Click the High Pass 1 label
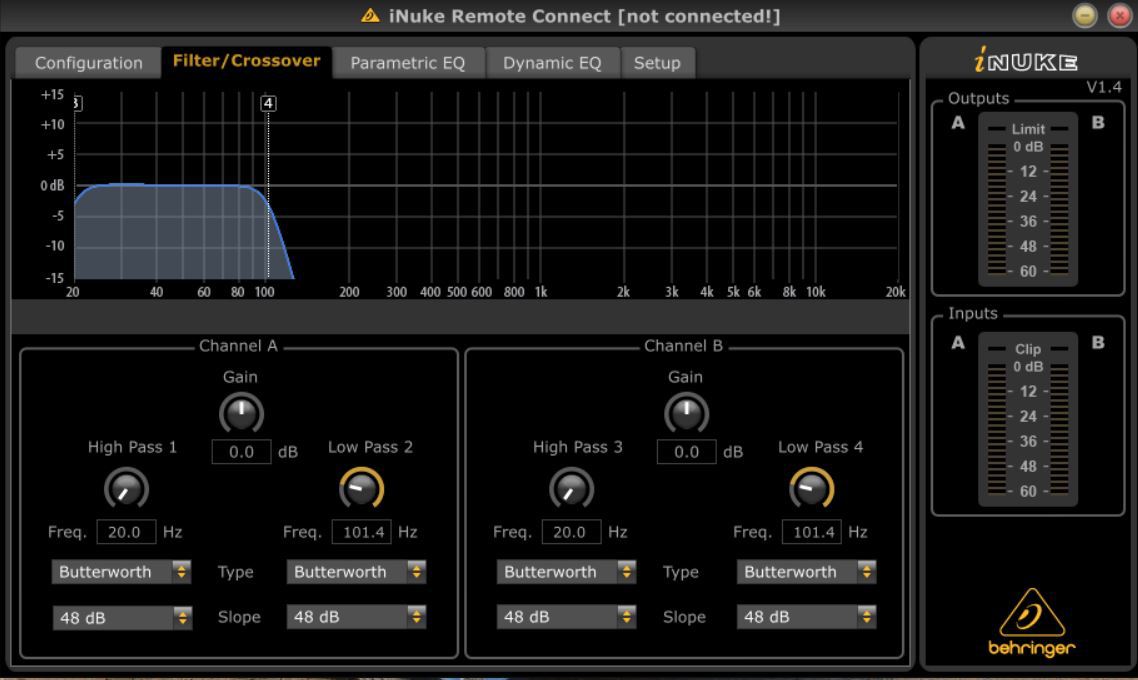 [132, 447]
